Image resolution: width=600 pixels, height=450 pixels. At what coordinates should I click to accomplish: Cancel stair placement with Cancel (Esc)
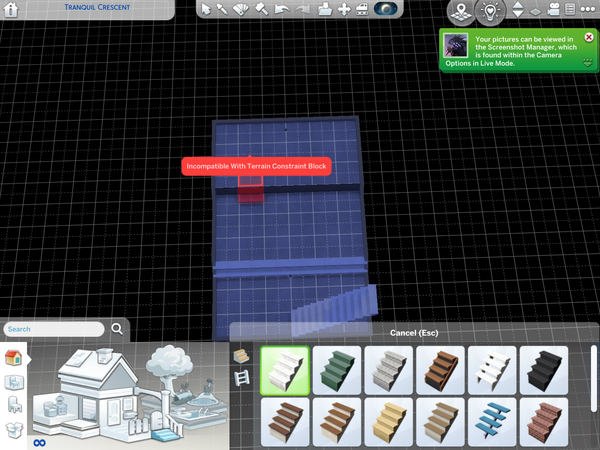(414, 333)
